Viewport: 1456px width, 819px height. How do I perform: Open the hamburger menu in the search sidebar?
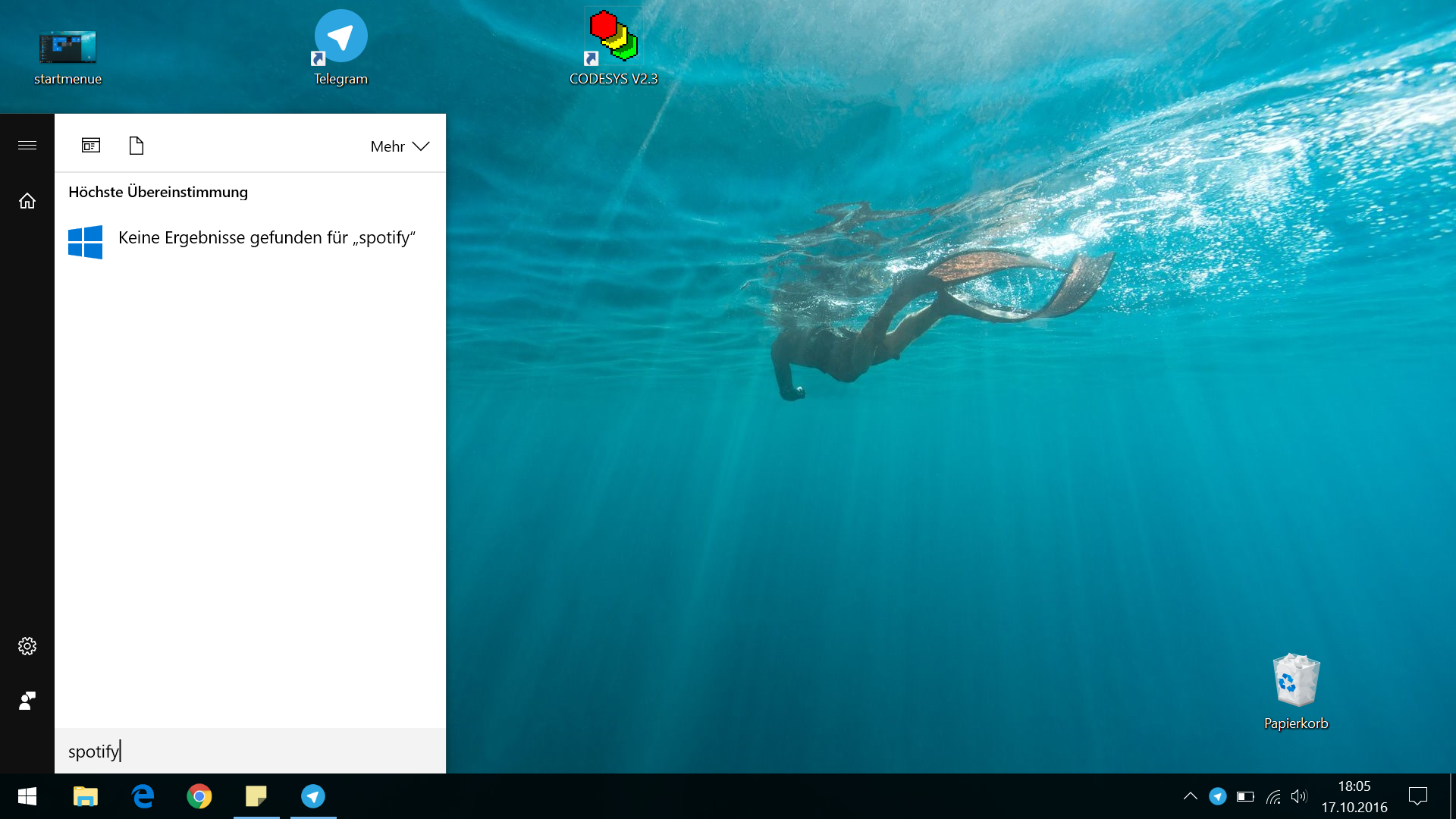click(27, 145)
